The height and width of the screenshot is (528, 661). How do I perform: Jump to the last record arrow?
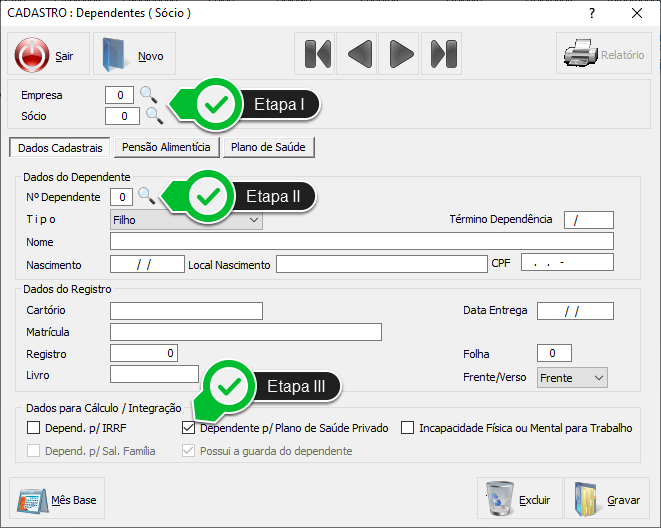441,54
